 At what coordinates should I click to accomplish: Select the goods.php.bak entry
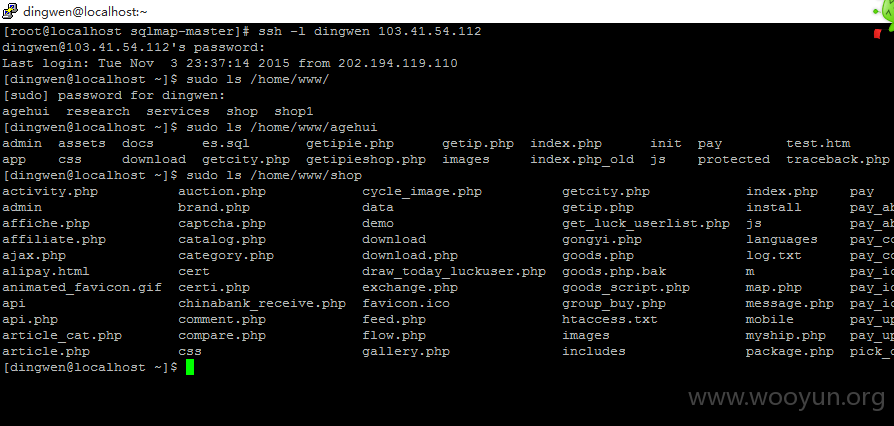614,271
